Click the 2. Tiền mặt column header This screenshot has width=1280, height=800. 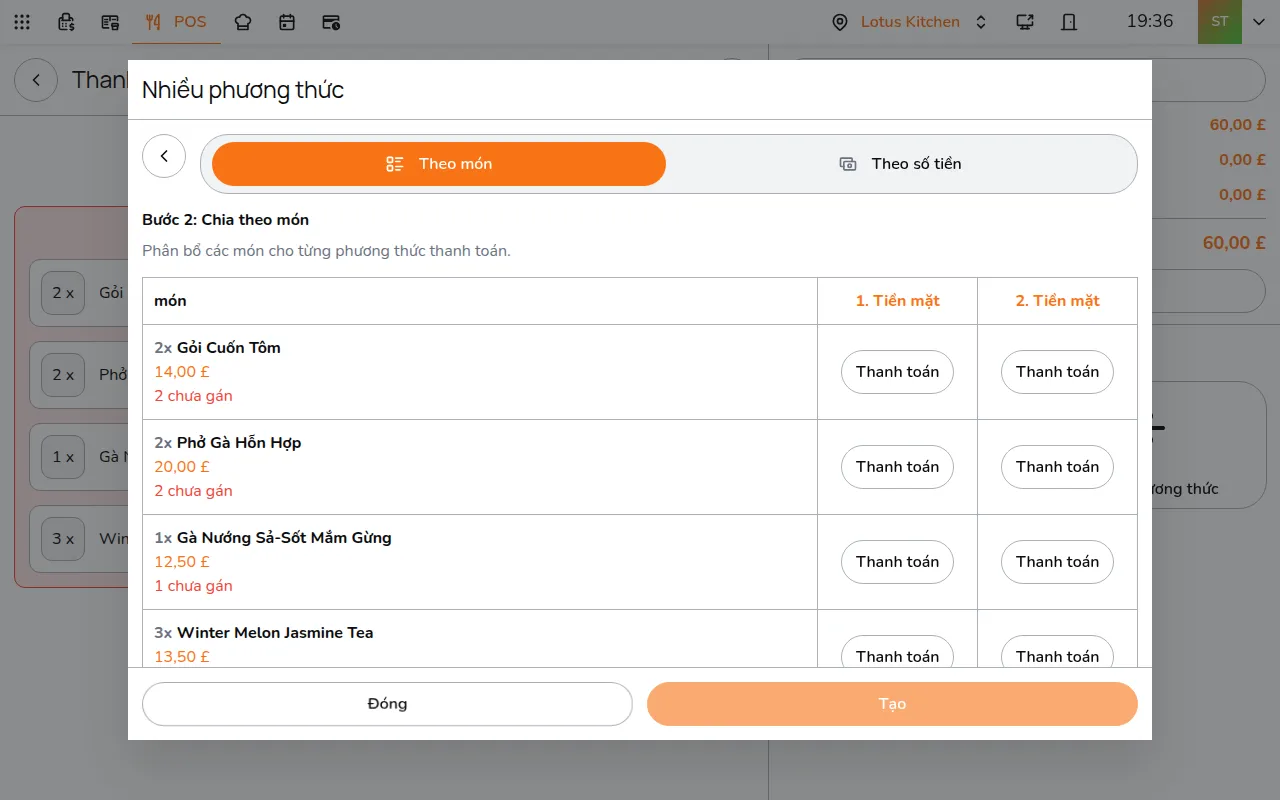click(x=1057, y=301)
